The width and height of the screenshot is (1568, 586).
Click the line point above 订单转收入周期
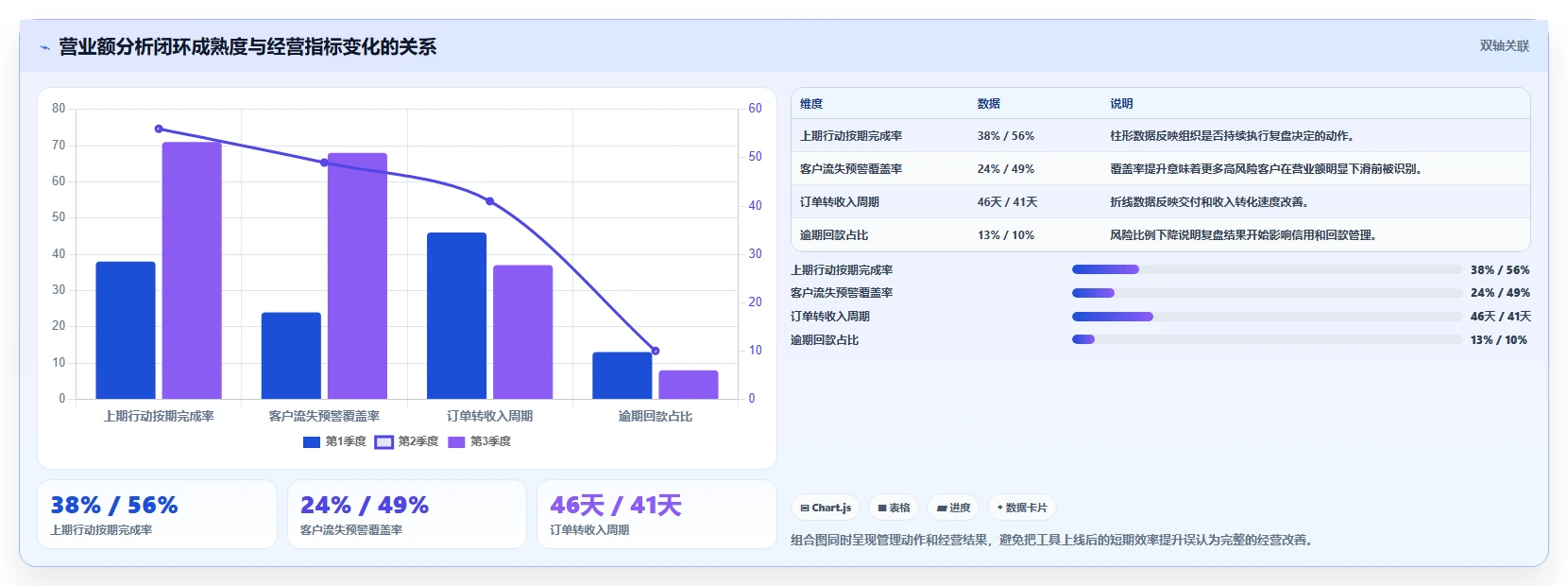(x=489, y=201)
